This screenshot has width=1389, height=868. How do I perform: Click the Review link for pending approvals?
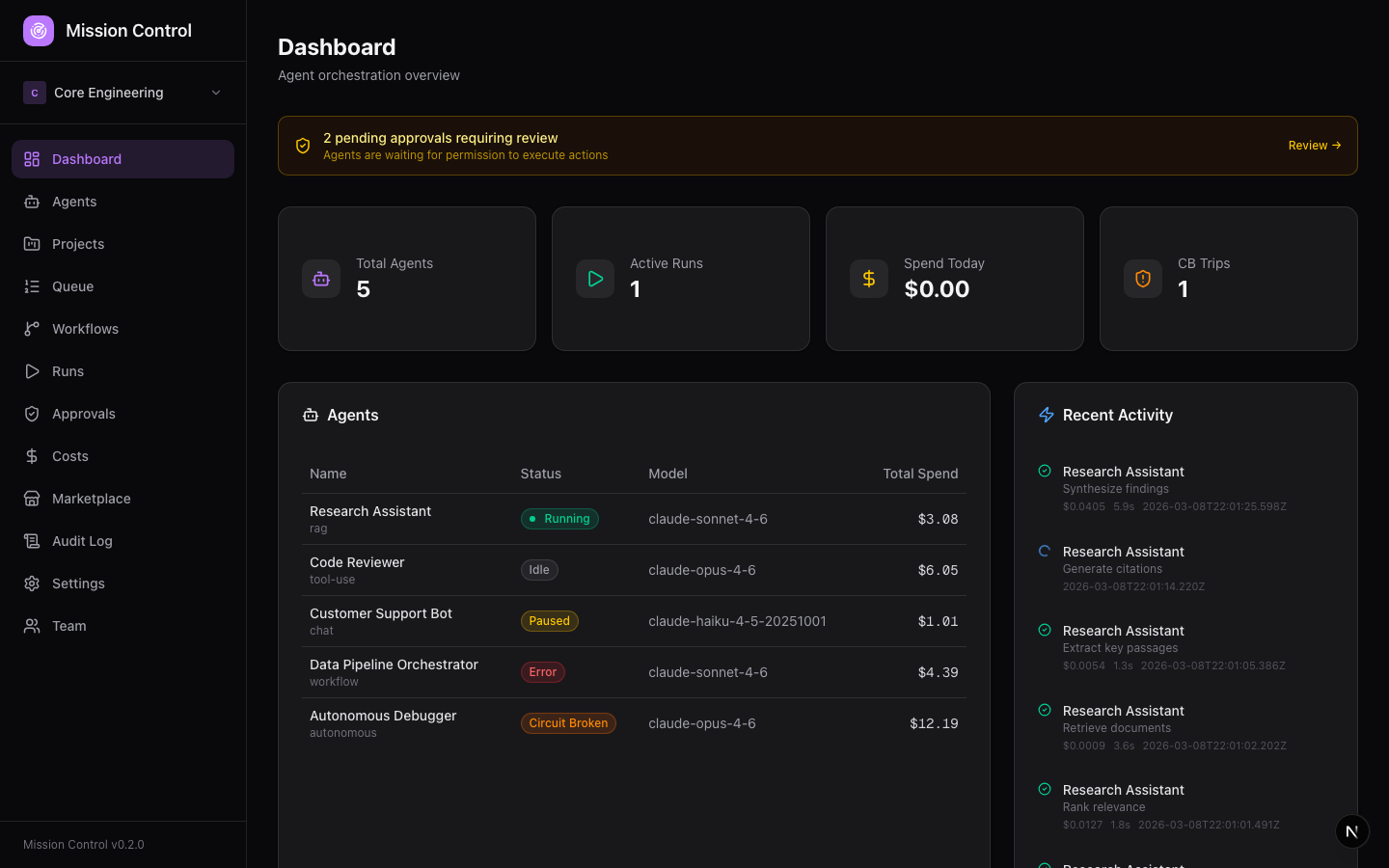pos(1314,145)
